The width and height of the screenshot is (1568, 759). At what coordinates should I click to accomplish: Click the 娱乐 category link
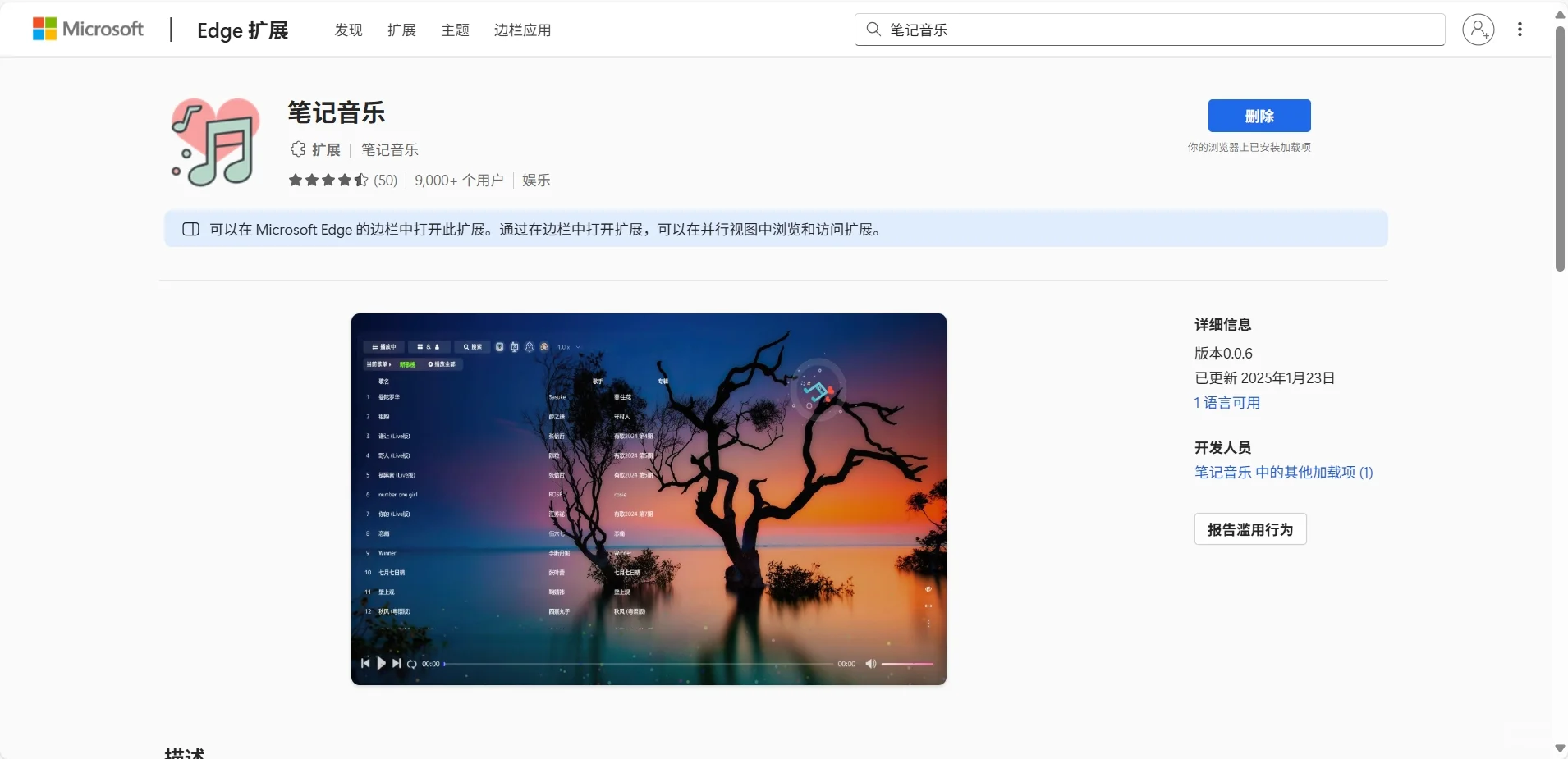click(x=535, y=181)
